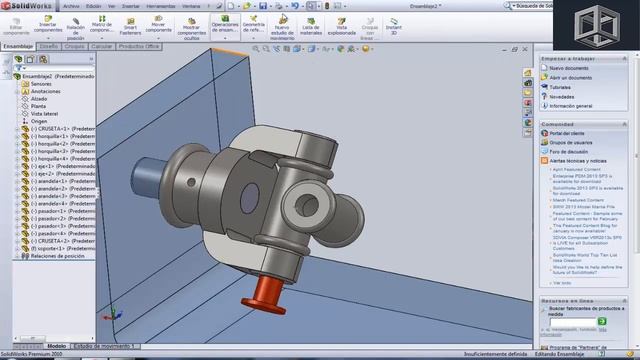The width and height of the screenshot is (640, 360).
Task: Open the Novedades link
Action: [562, 97]
